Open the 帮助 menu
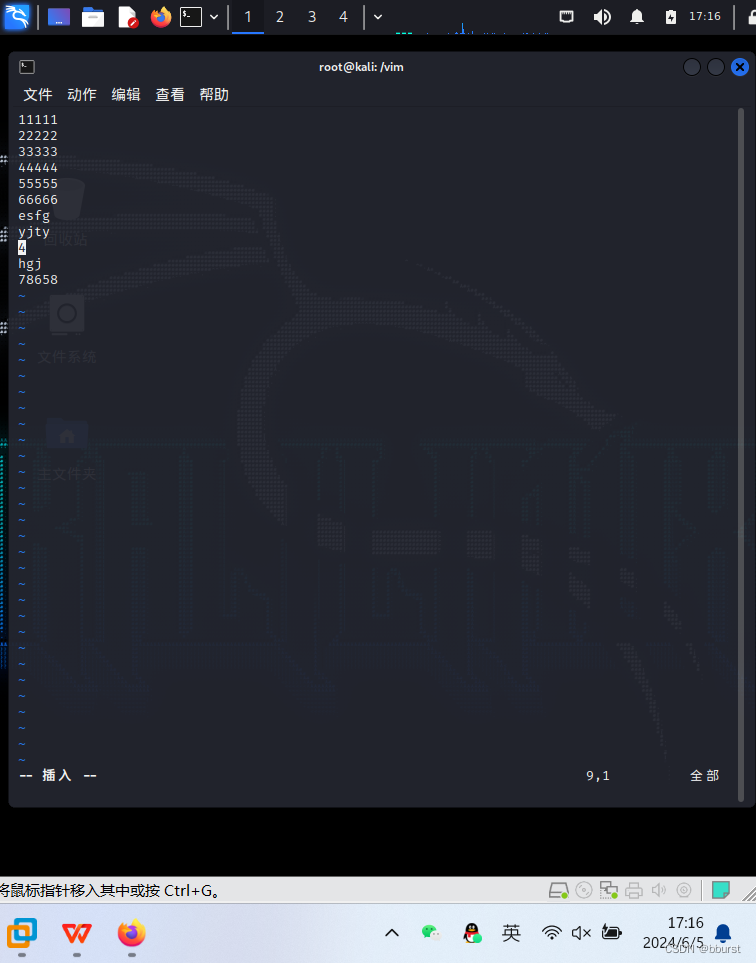 [214, 95]
